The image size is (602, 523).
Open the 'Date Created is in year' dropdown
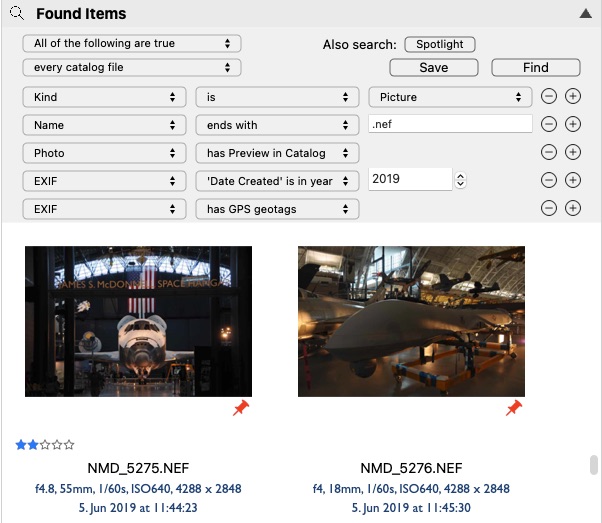tap(277, 181)
